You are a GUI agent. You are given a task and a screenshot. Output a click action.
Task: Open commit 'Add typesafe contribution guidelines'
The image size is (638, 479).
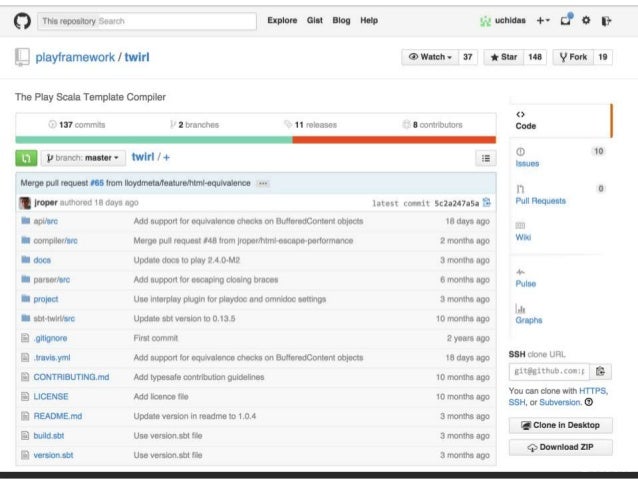pyautogui.click(x=199, y=377)
